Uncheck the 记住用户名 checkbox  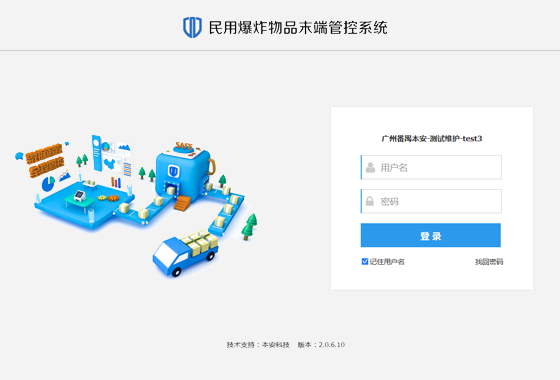(365, 261)
